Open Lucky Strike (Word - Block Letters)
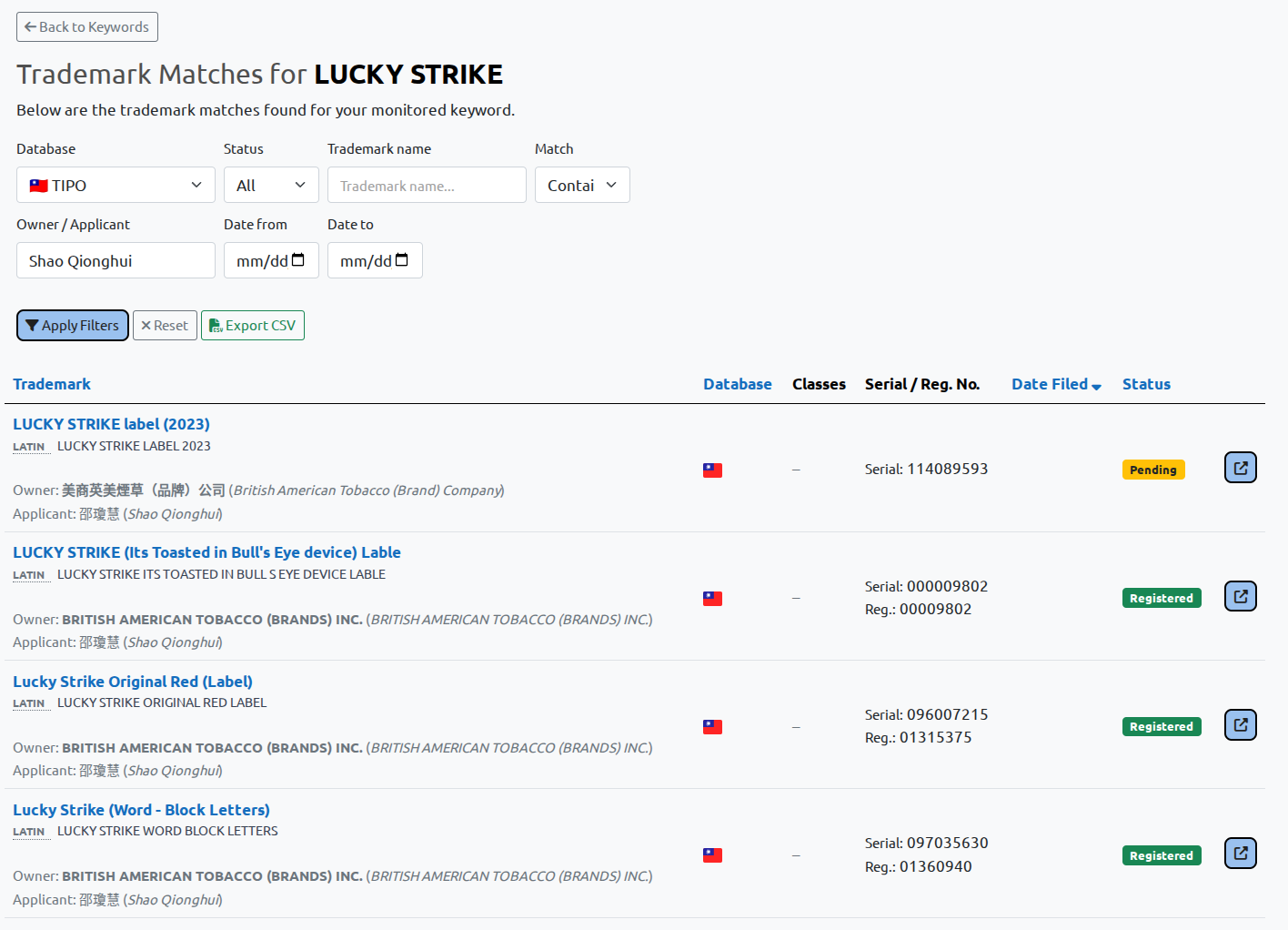1288x930 pixels. tap(141, 810)
